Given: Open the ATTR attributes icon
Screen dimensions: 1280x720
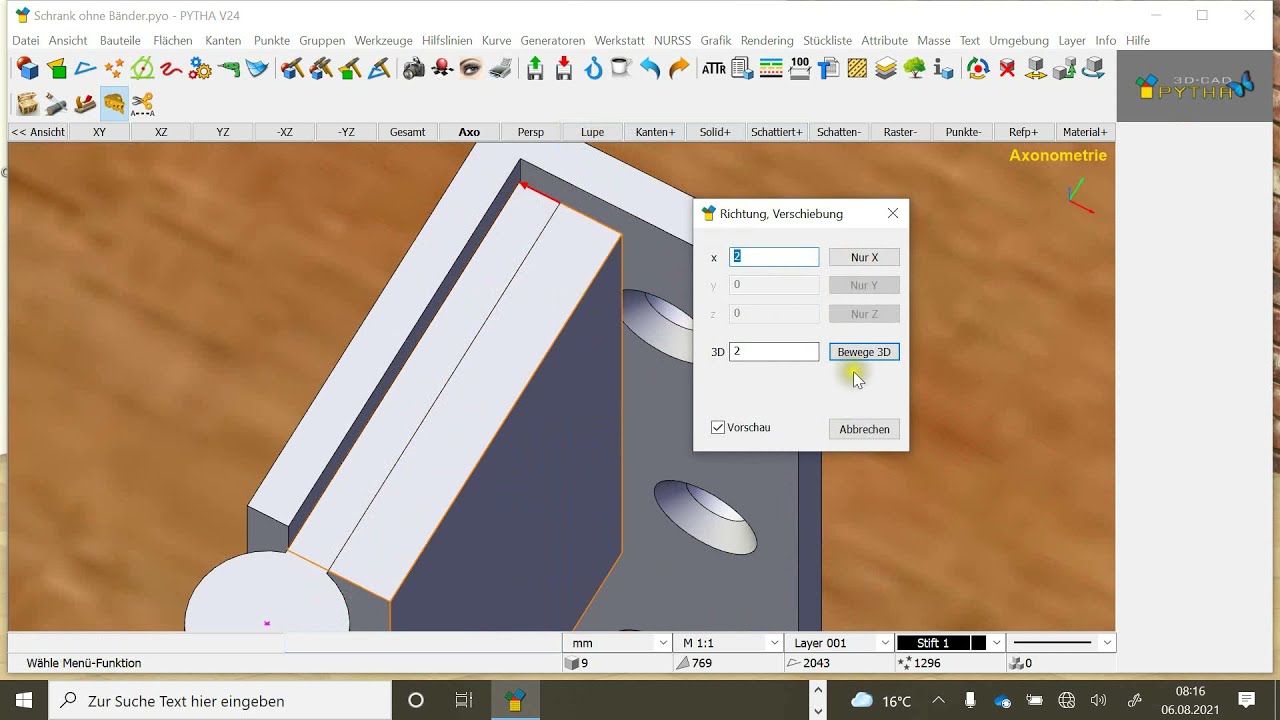Looking at the screenshot, I should point(714,69).
